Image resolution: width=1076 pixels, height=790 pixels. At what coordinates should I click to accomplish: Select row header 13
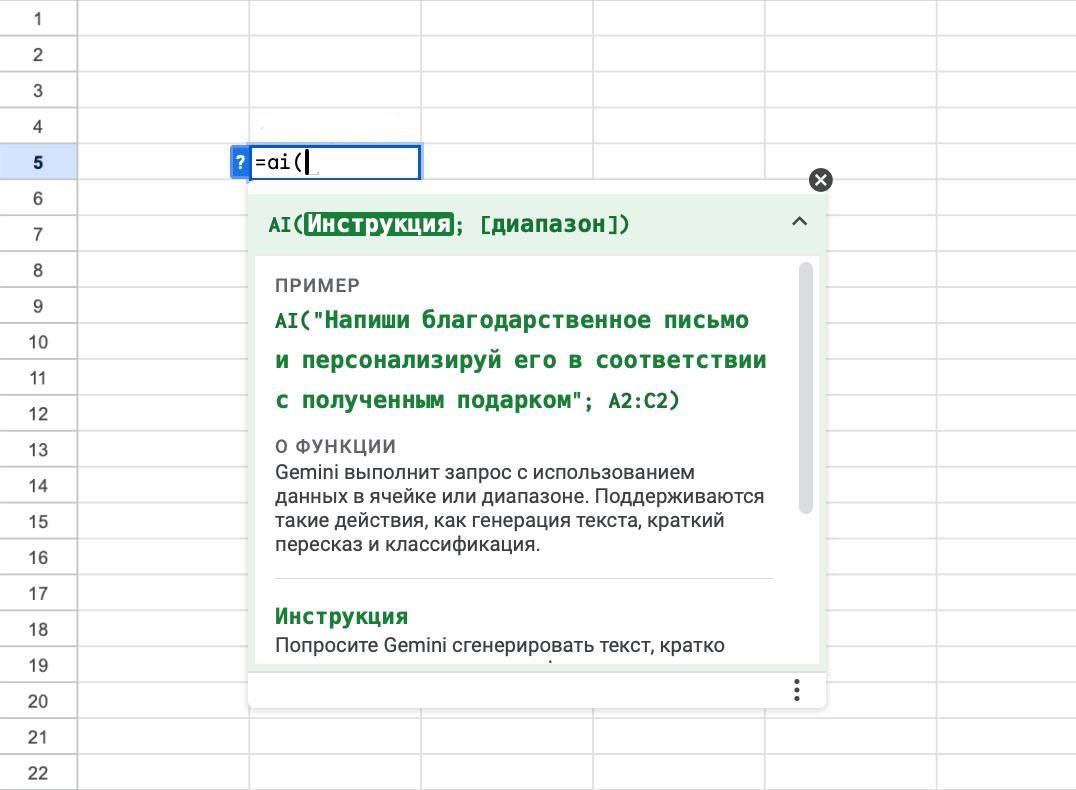[x=38, y=450]
